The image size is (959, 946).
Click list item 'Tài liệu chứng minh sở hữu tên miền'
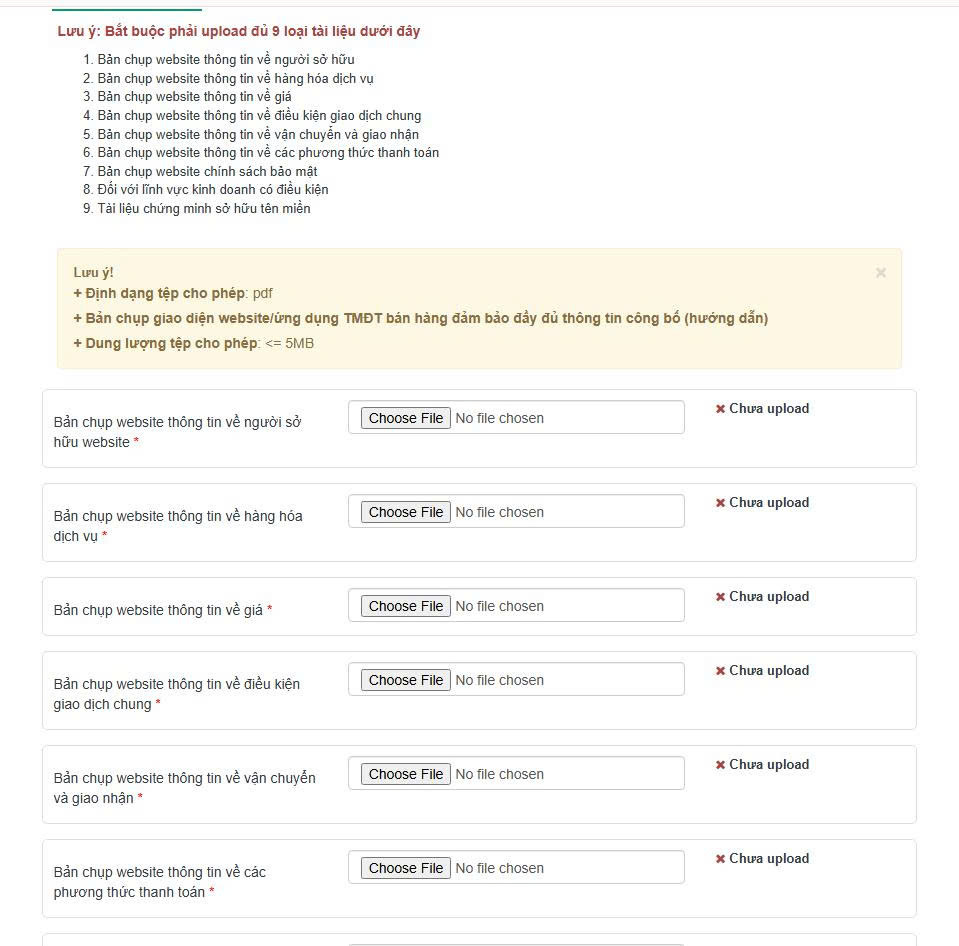(x=203, y=209)
